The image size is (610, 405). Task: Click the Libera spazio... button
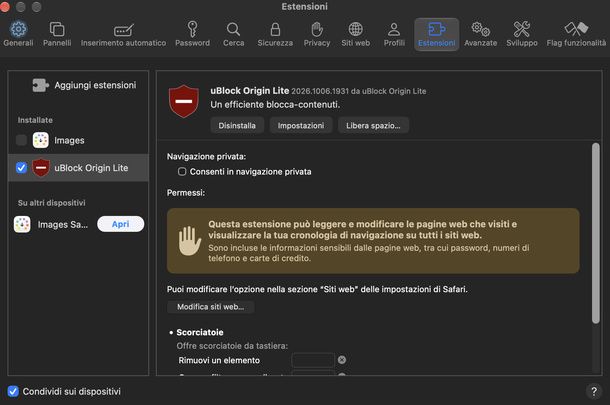pos(373,125)
